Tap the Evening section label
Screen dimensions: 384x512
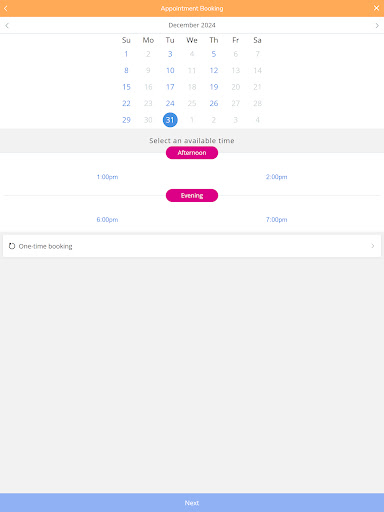click(x=192, y=195)
